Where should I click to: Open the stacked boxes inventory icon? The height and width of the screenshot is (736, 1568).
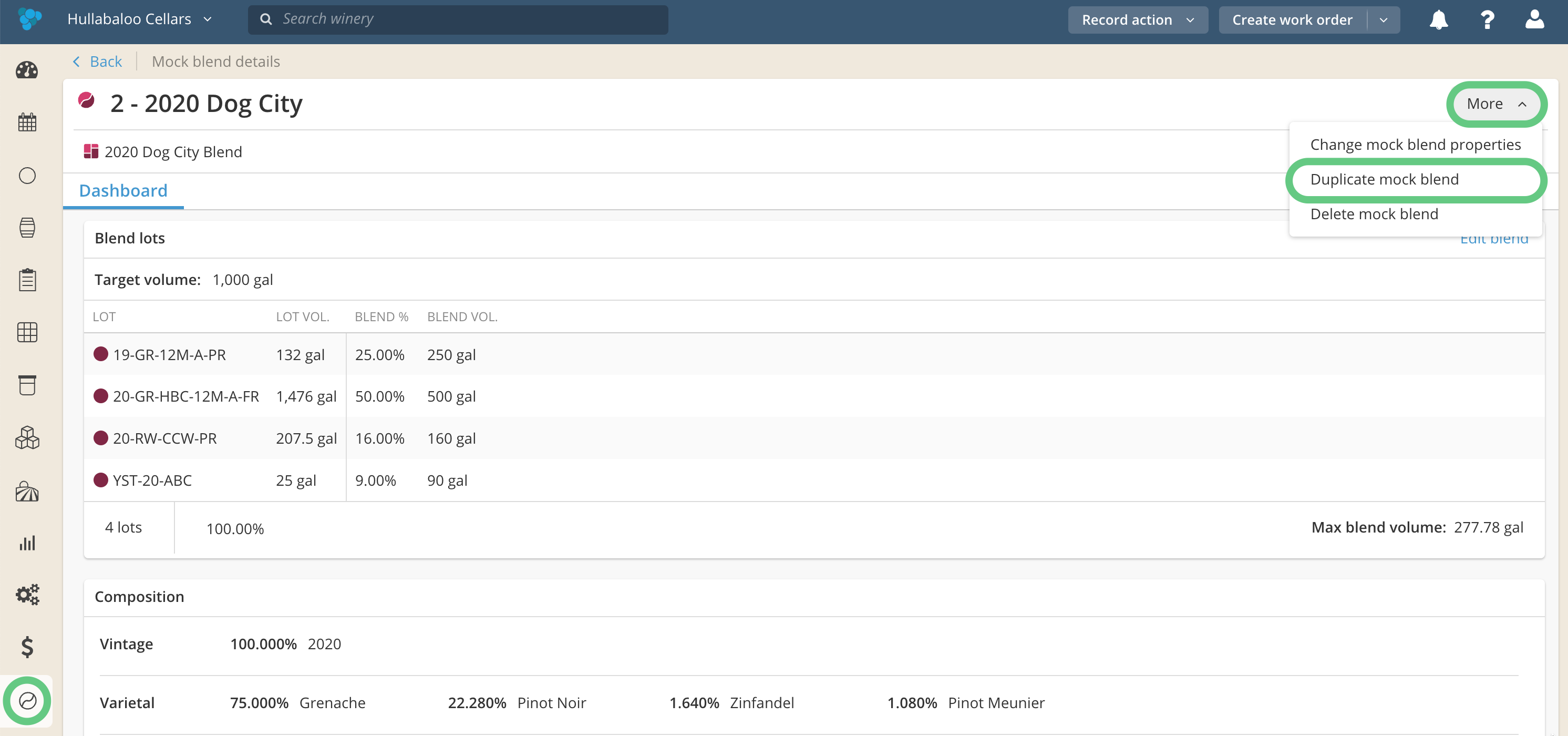click(x=27, y=438)
